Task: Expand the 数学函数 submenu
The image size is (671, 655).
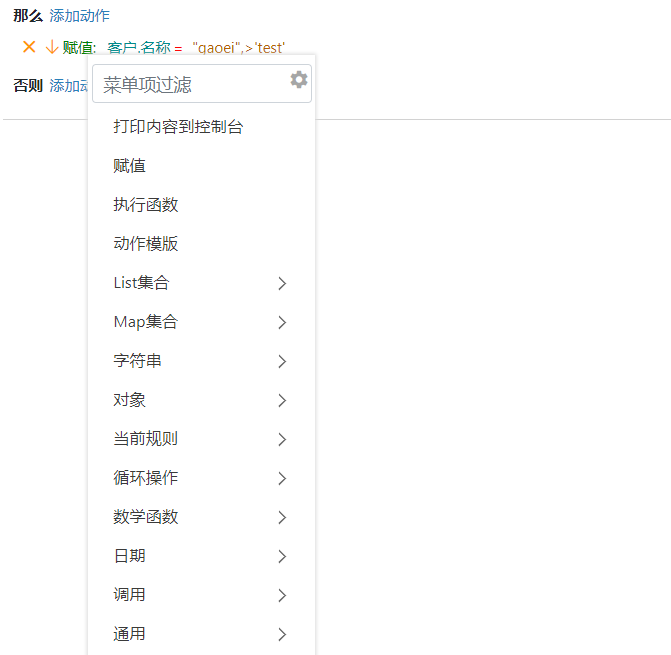Action: [x=200, y=517]
